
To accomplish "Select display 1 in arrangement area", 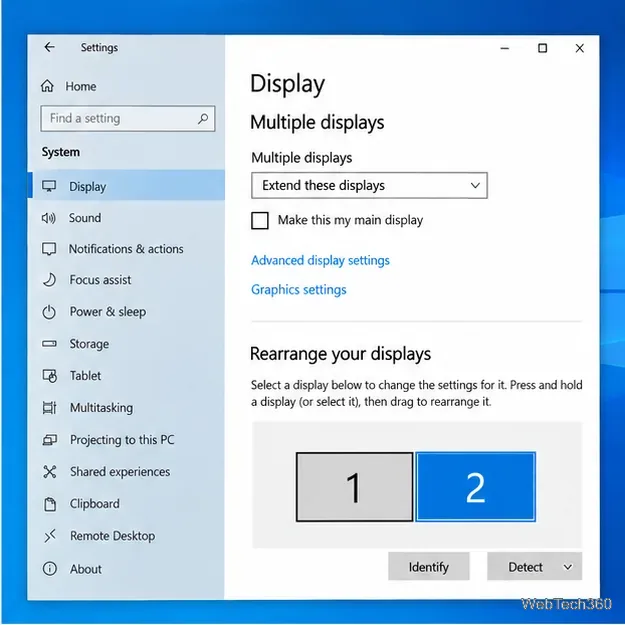I will coord(354,487).
